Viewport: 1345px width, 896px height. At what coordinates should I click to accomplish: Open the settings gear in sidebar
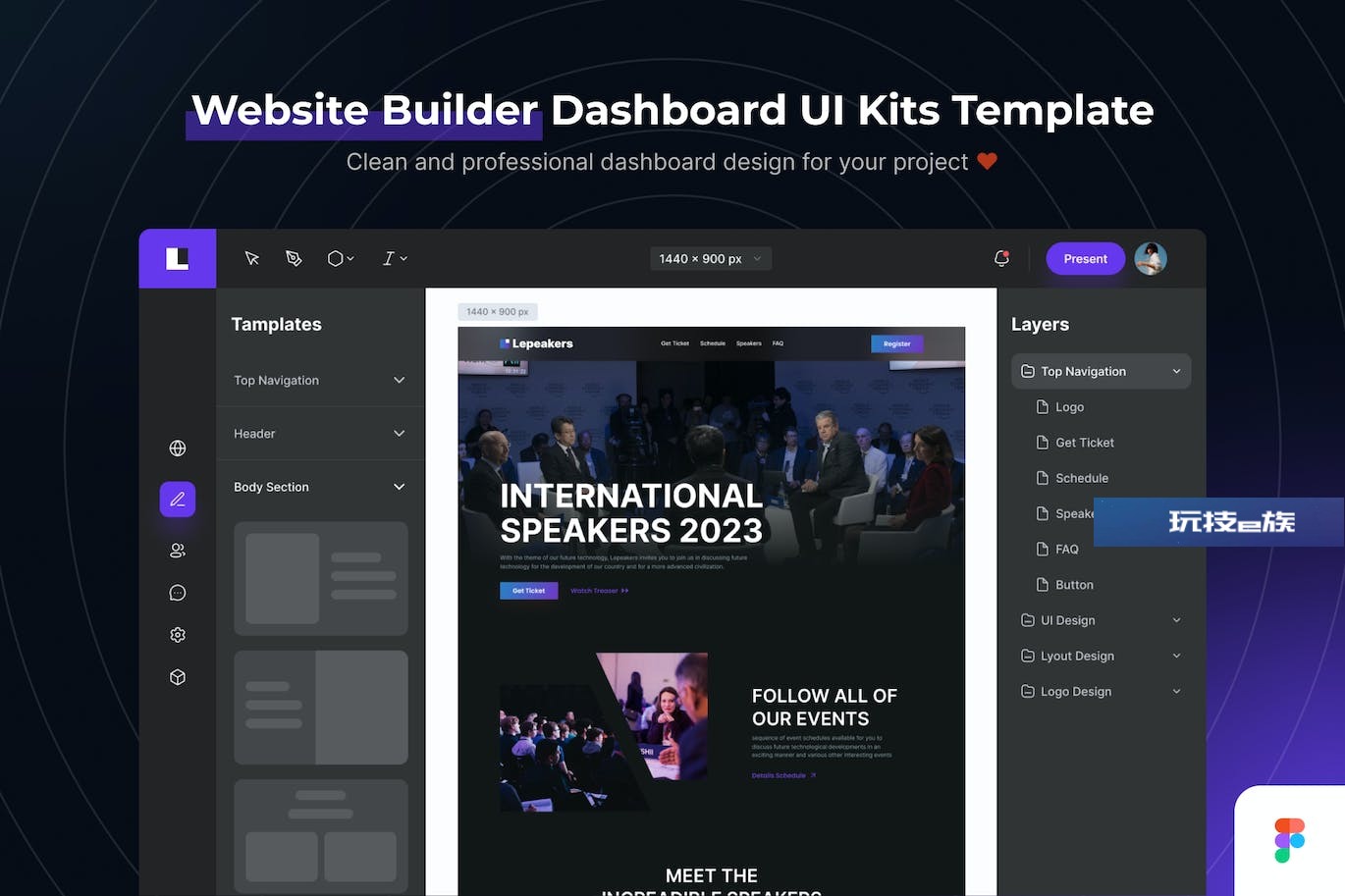coord(178,635)
